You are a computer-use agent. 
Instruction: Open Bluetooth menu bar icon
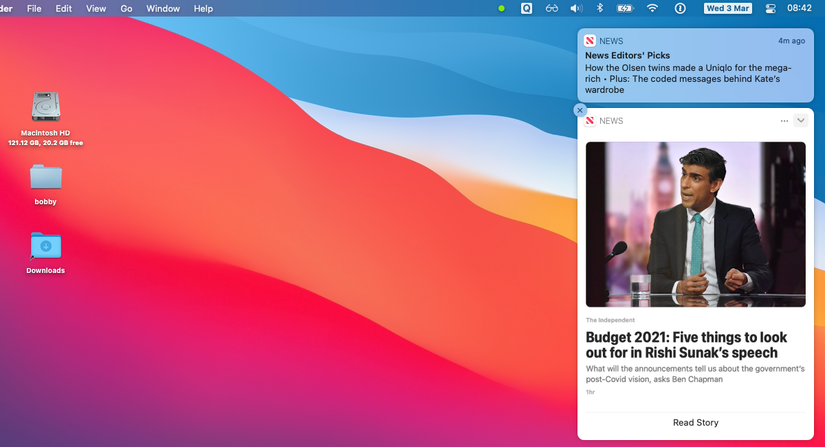[600, 8]
